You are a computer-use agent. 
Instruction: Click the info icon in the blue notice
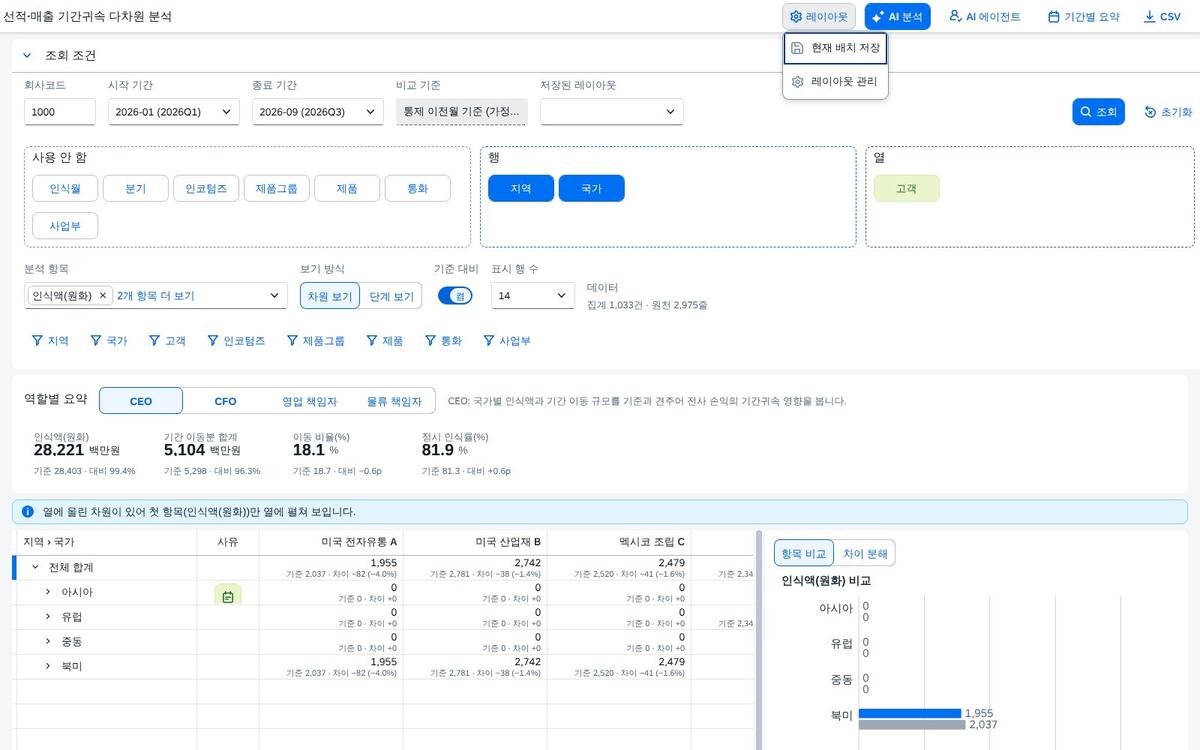[x=28, y=511]
